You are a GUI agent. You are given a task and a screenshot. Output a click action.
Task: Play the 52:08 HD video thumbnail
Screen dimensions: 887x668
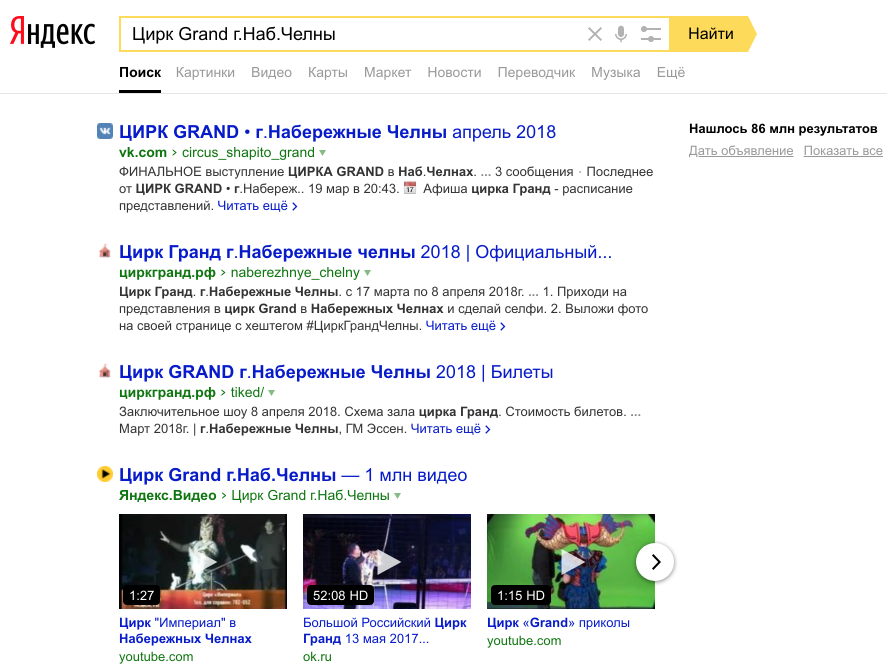(386, 561)
